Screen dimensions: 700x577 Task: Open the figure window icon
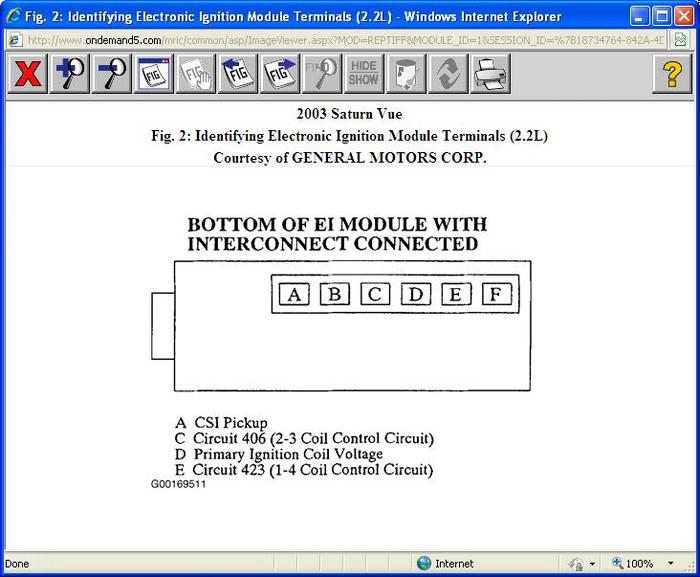point(154,74)
